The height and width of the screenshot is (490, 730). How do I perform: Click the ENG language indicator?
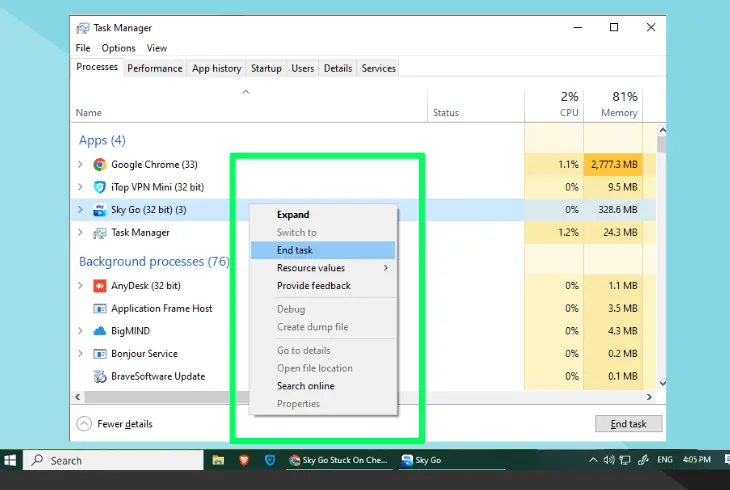pyautogui.click(x=665, y=460)
